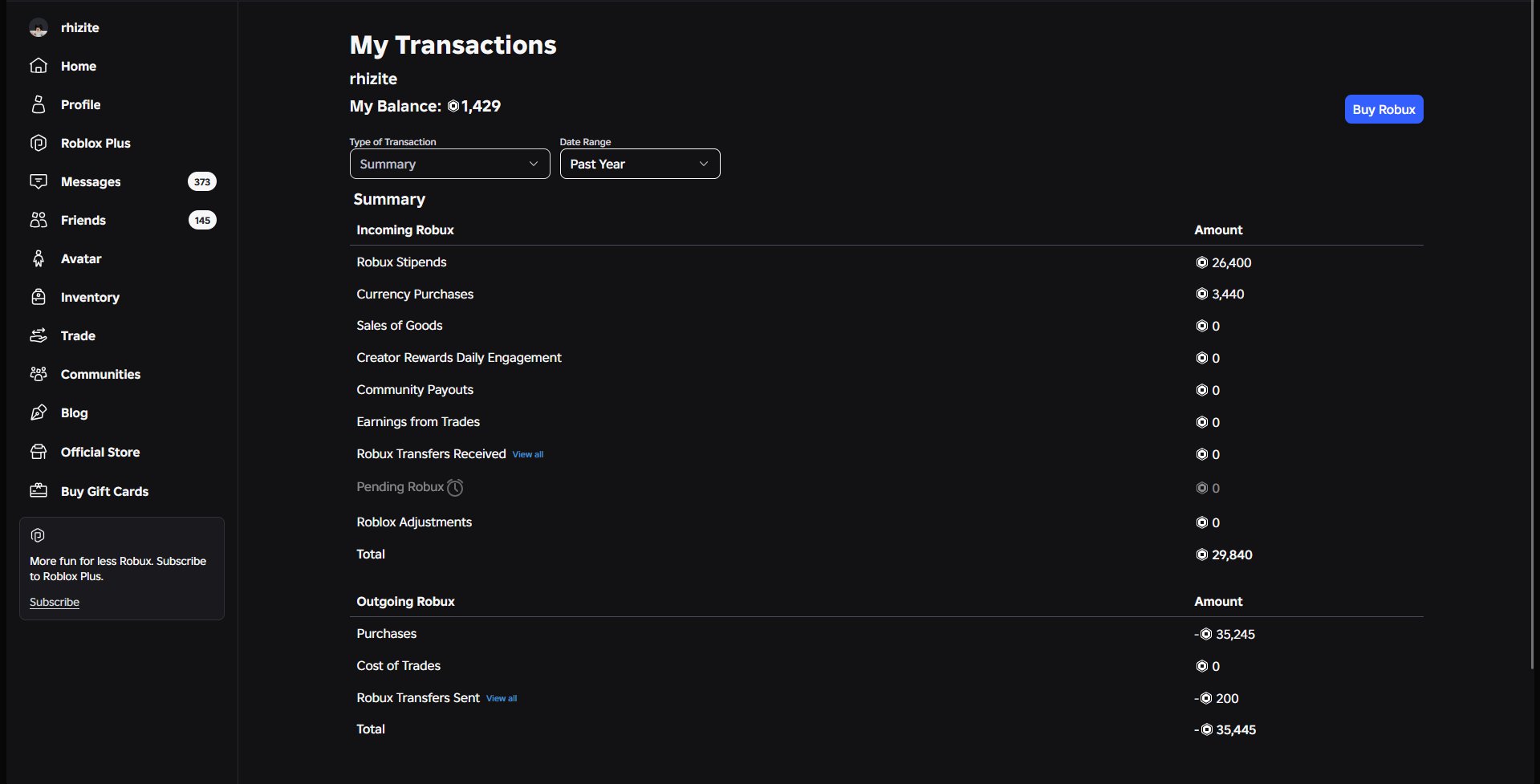Screen dimensions: 1540x784
Task: Click the Avatar figure icon
Action: 39,258
